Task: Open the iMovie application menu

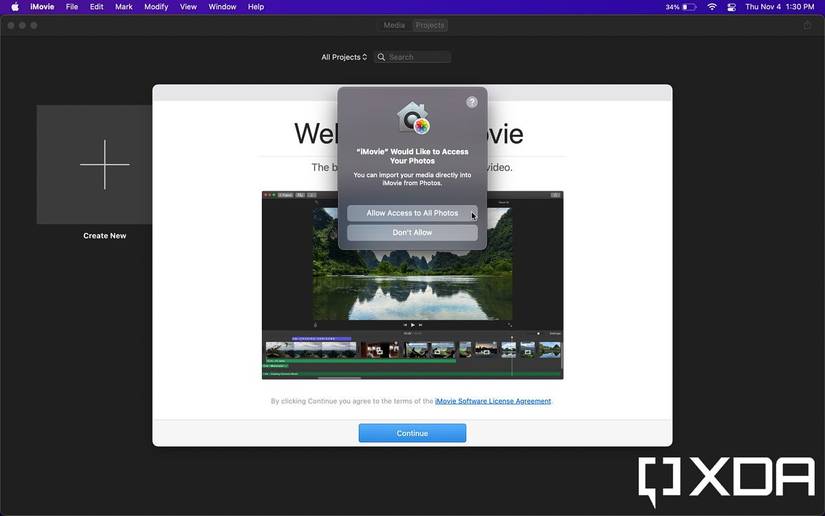Action: (x=42, y=7)
